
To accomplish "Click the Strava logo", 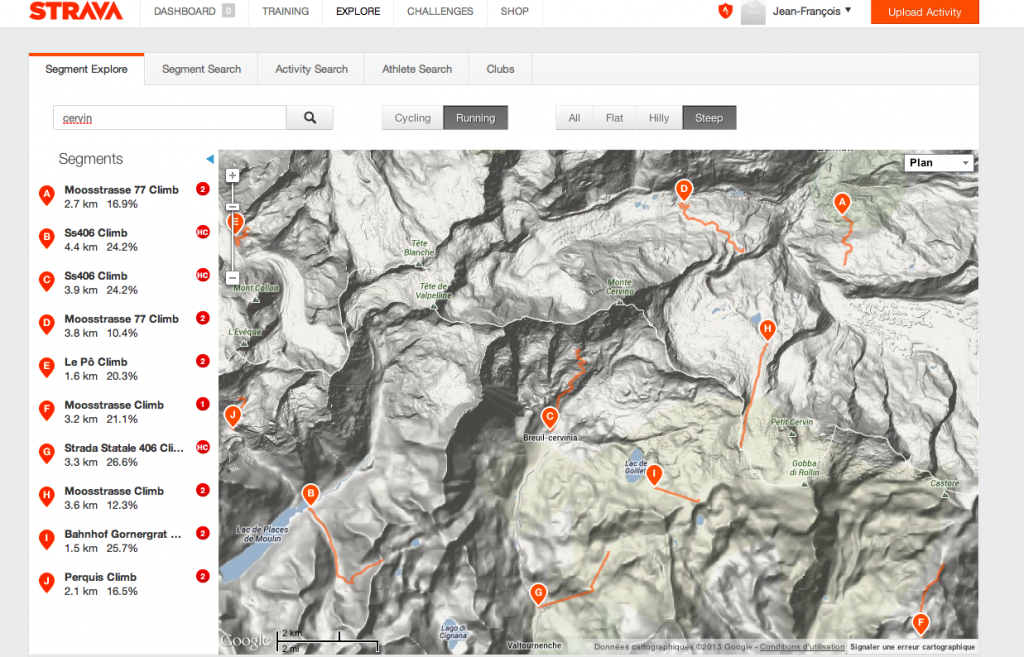I will 76,11.
